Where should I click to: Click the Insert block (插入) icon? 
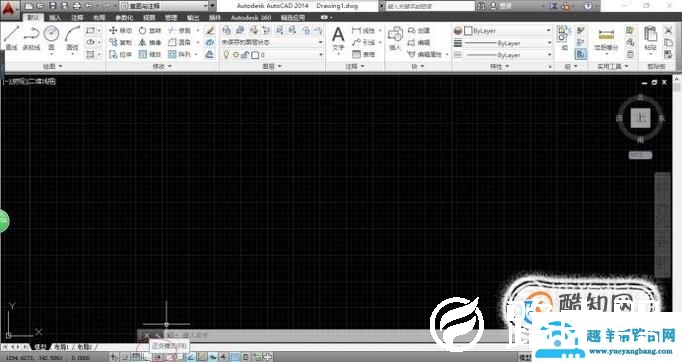click(395, 38)
